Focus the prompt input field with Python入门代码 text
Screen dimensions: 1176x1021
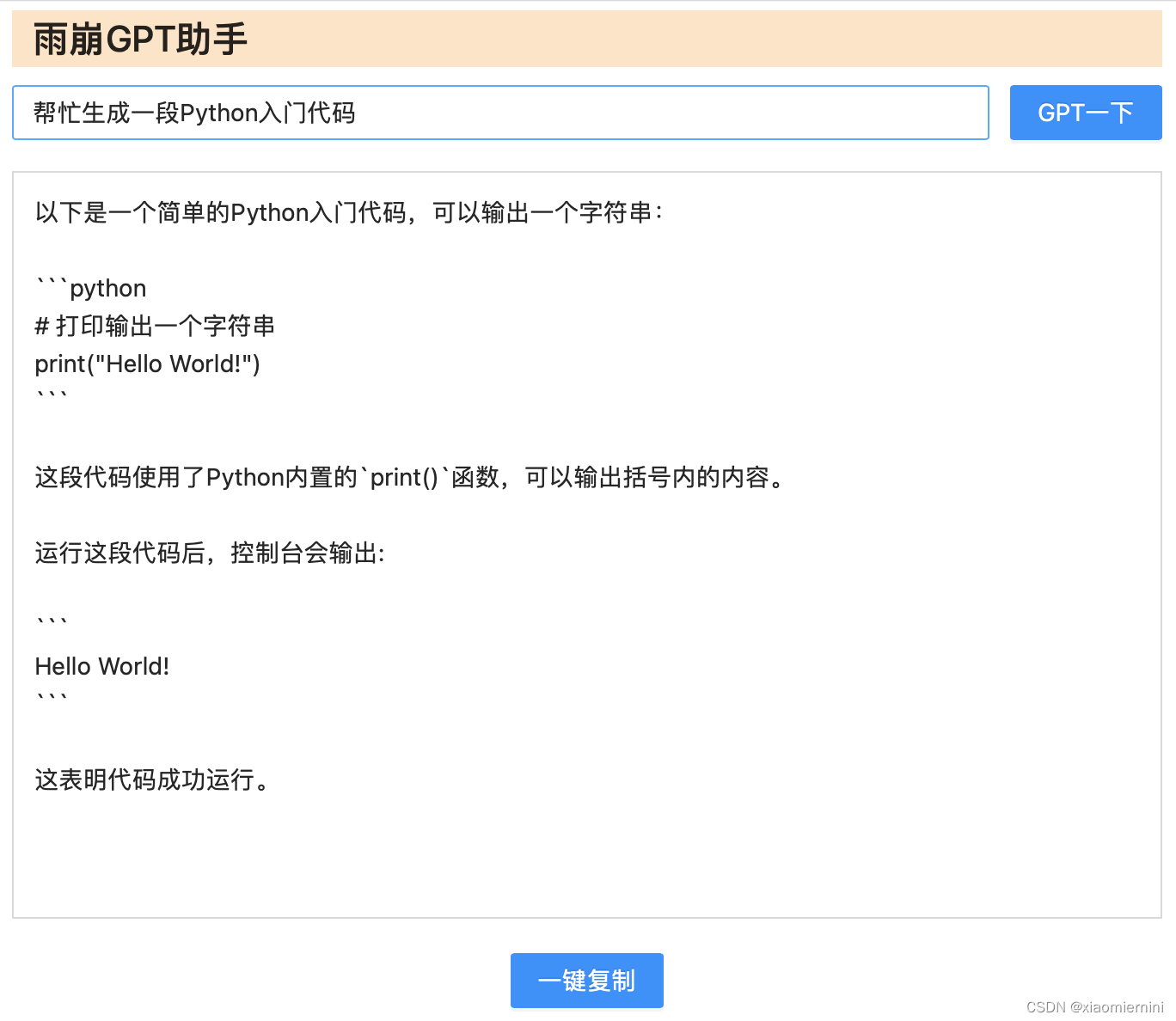tap(500, 113)
